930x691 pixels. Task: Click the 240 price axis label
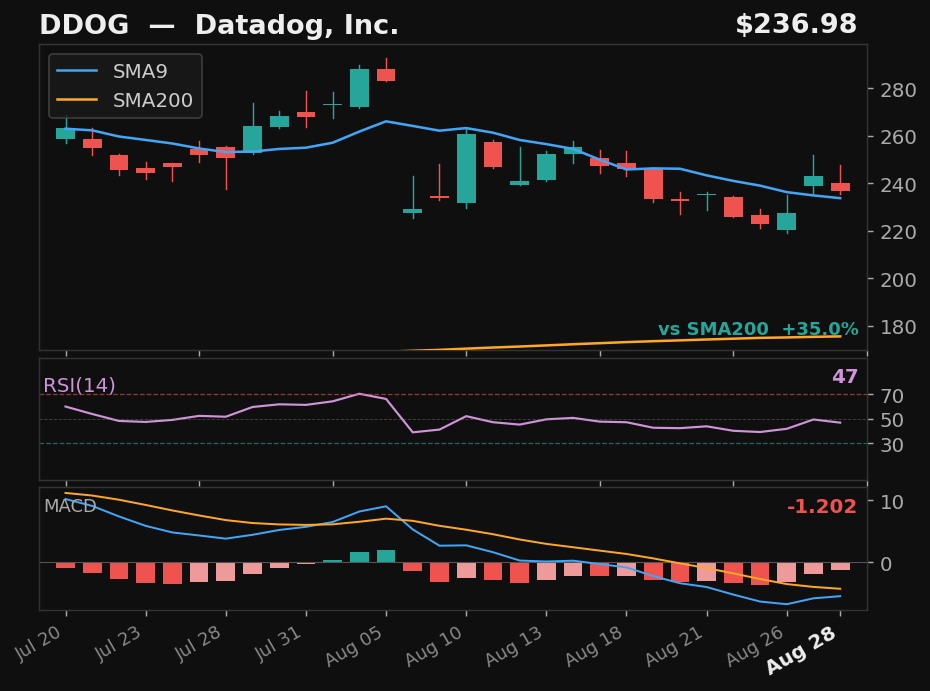[x=898, y=184]
